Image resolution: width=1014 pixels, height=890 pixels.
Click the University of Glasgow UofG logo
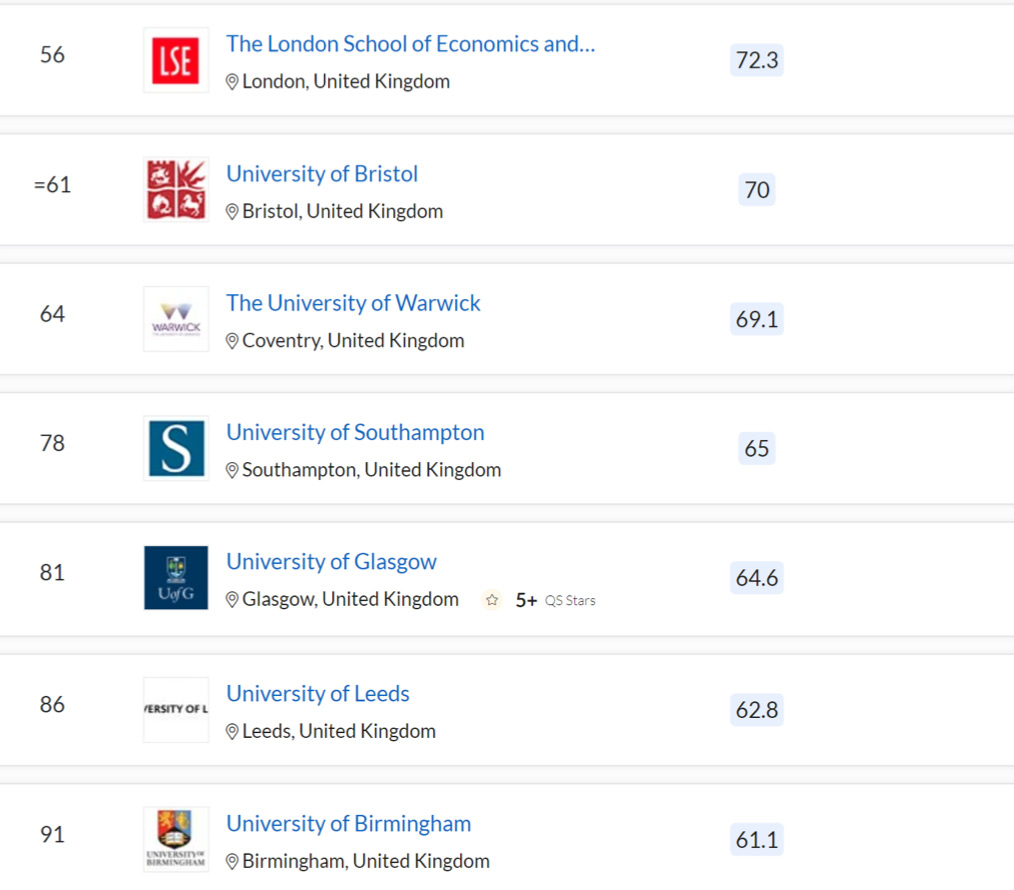(x=175, y=578)
